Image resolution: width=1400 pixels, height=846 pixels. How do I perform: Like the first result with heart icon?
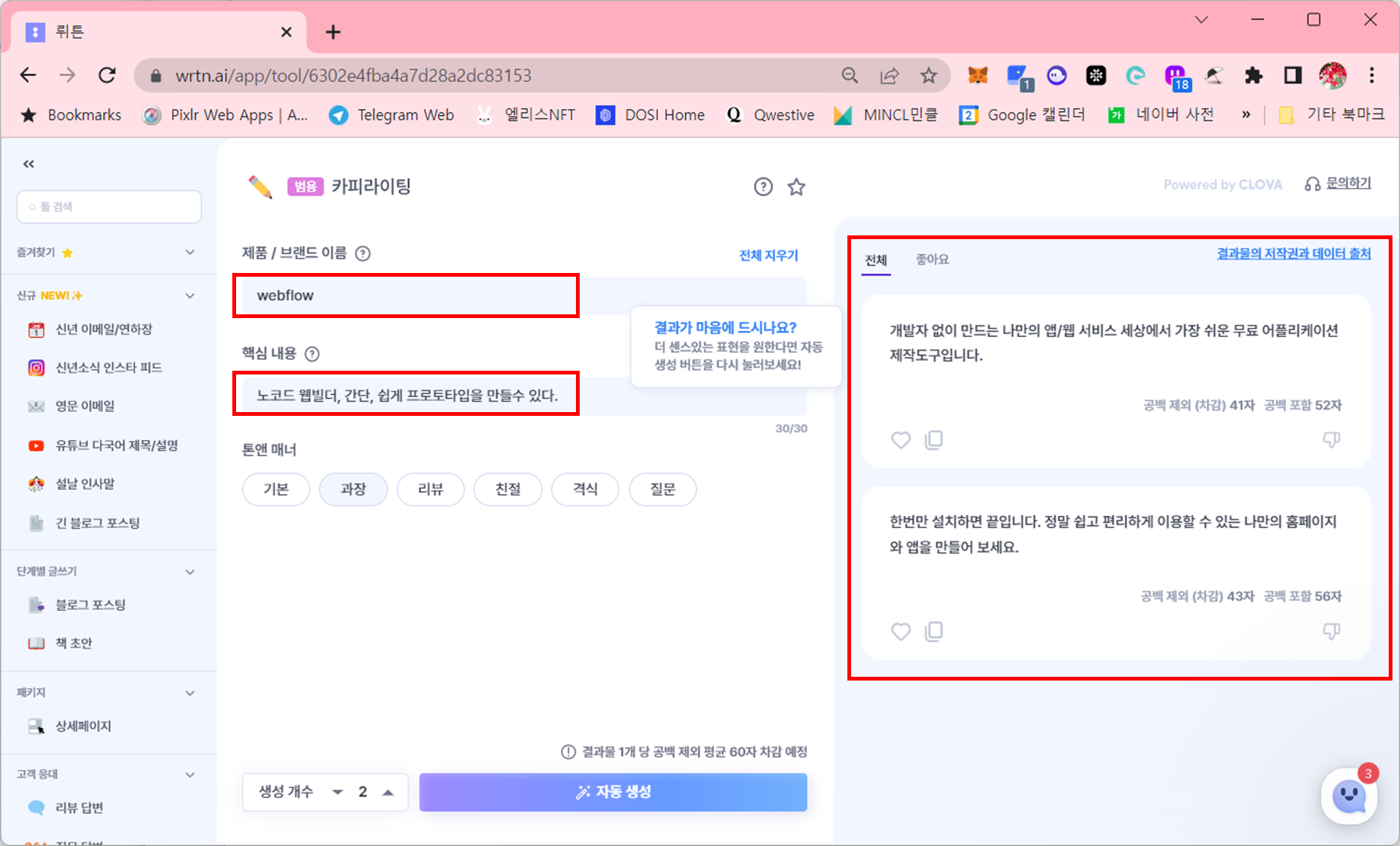click(901, 440)
